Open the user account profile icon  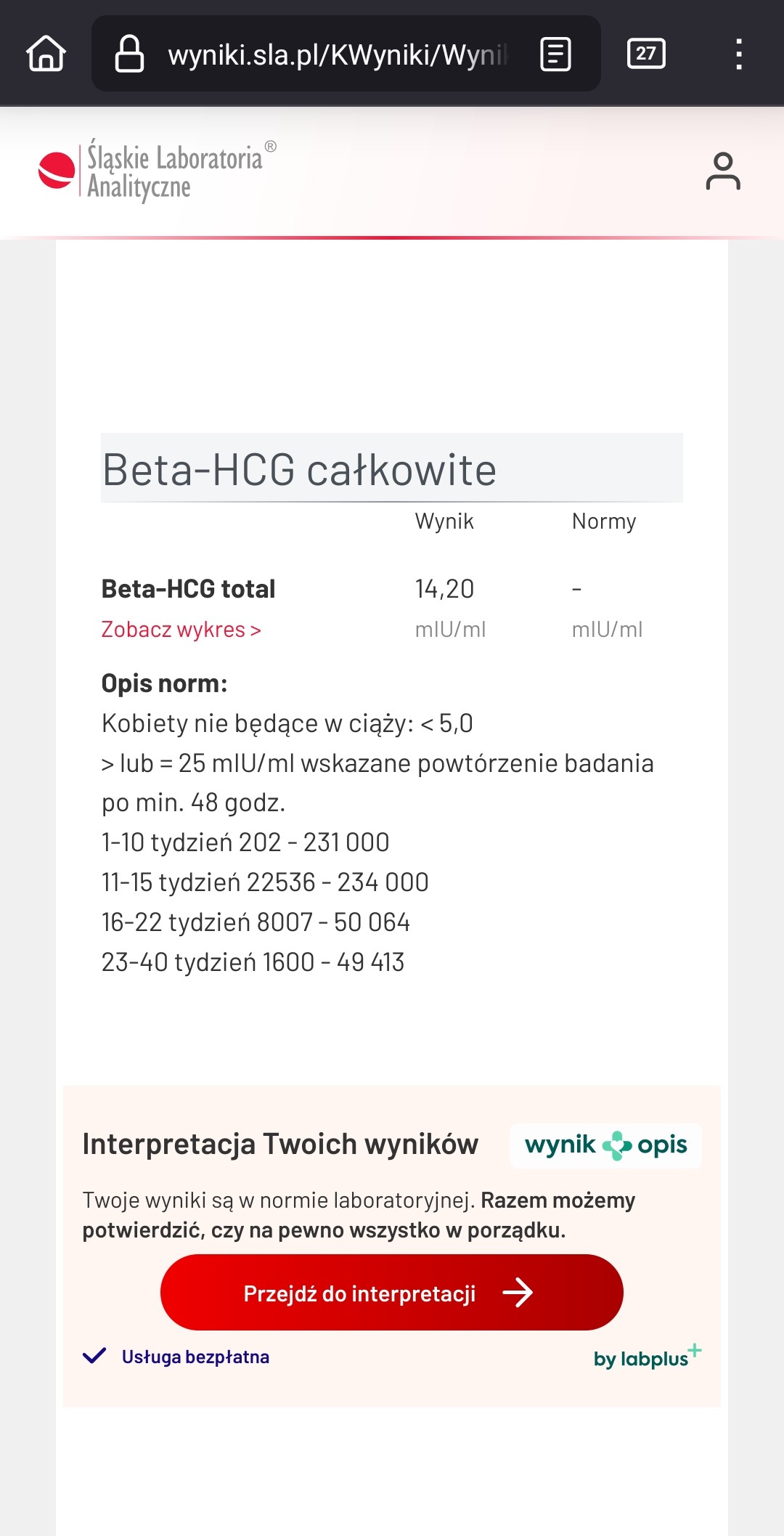[723, 171]
